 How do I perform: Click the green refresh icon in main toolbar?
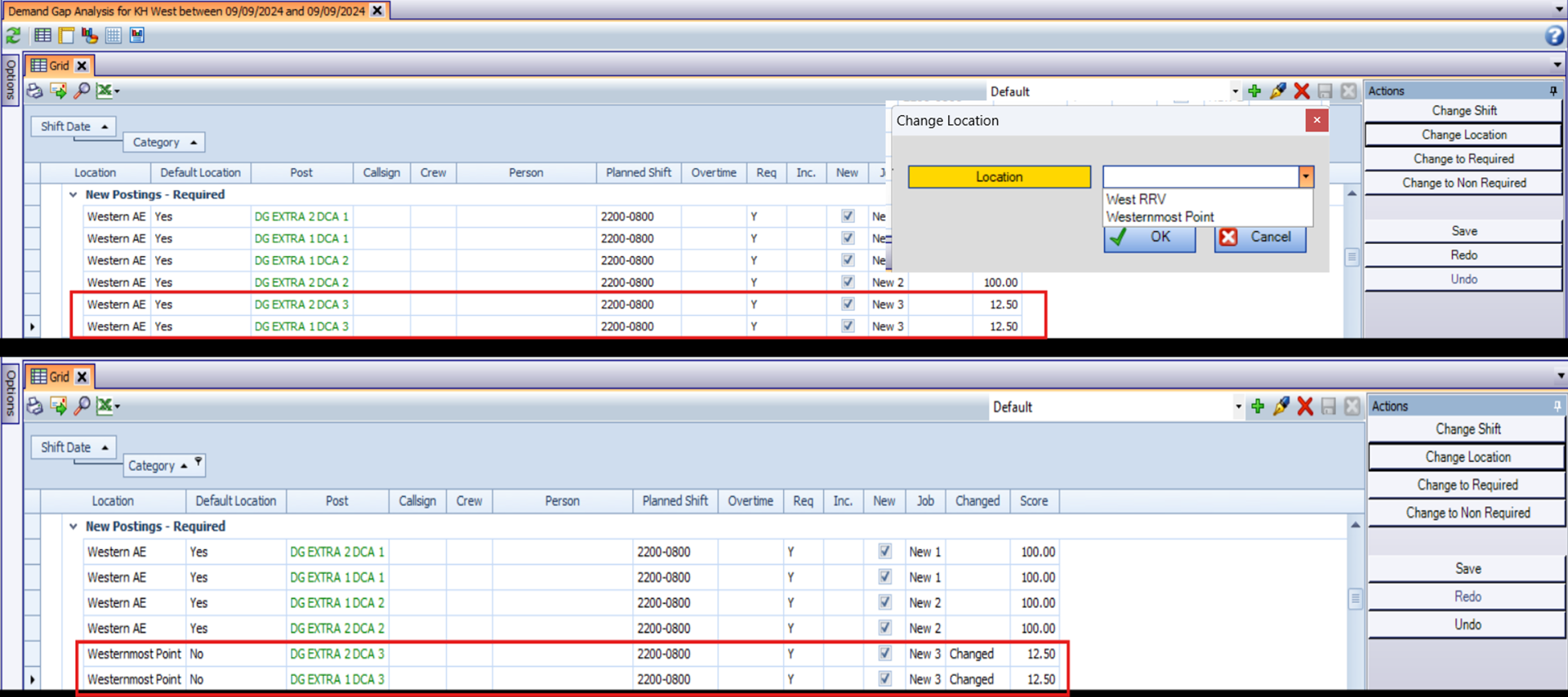pos(14,35)
